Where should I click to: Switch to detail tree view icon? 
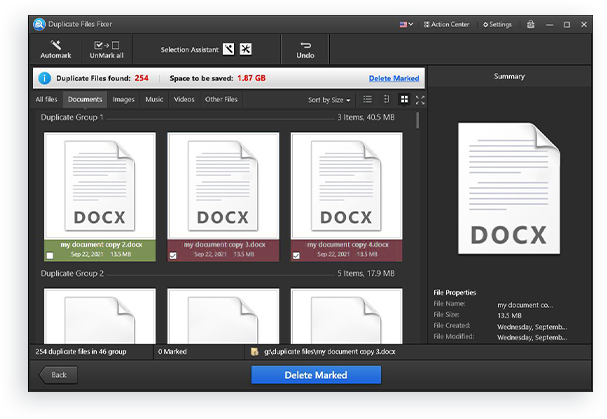click(386, 100)
